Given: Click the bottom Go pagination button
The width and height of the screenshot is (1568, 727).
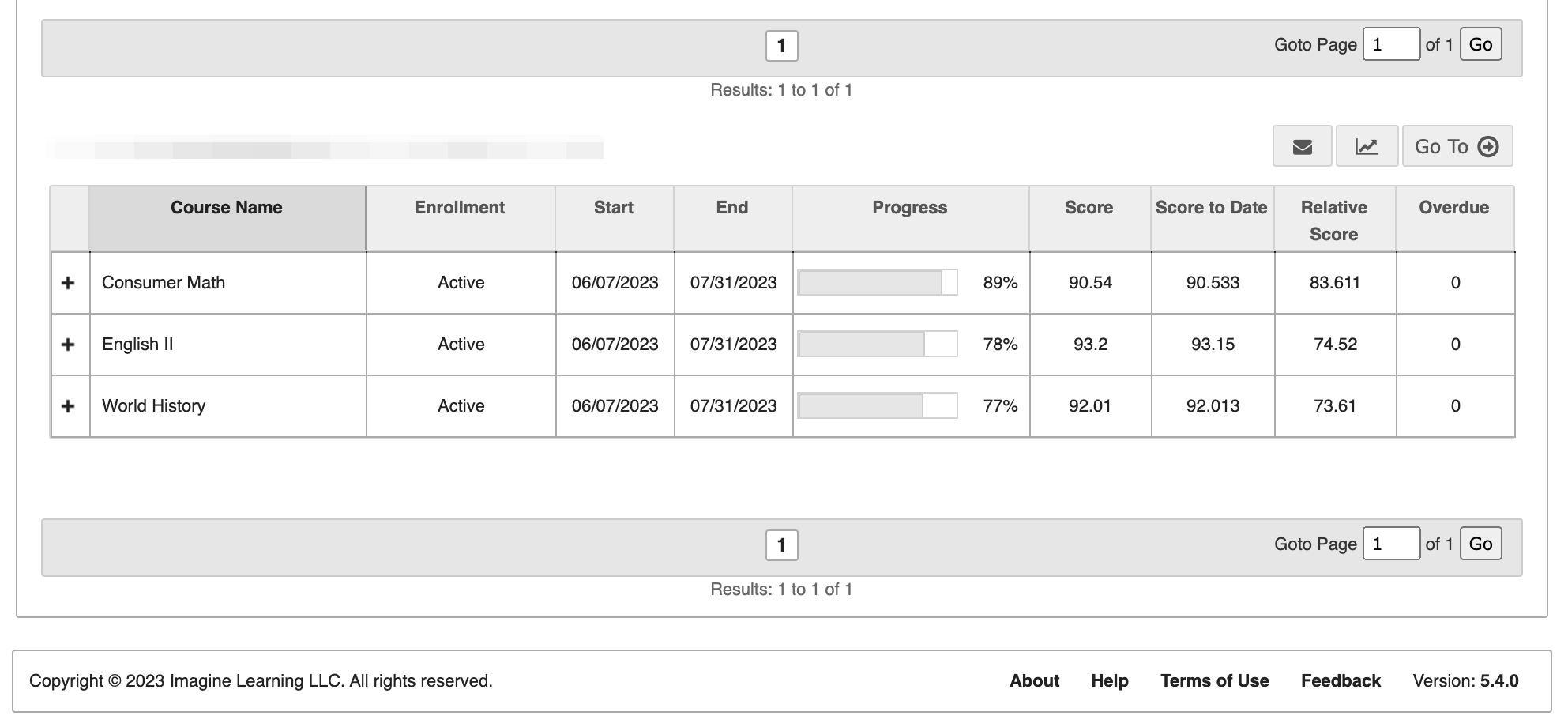Looking at the screenshot, I should pos(1480,544).
